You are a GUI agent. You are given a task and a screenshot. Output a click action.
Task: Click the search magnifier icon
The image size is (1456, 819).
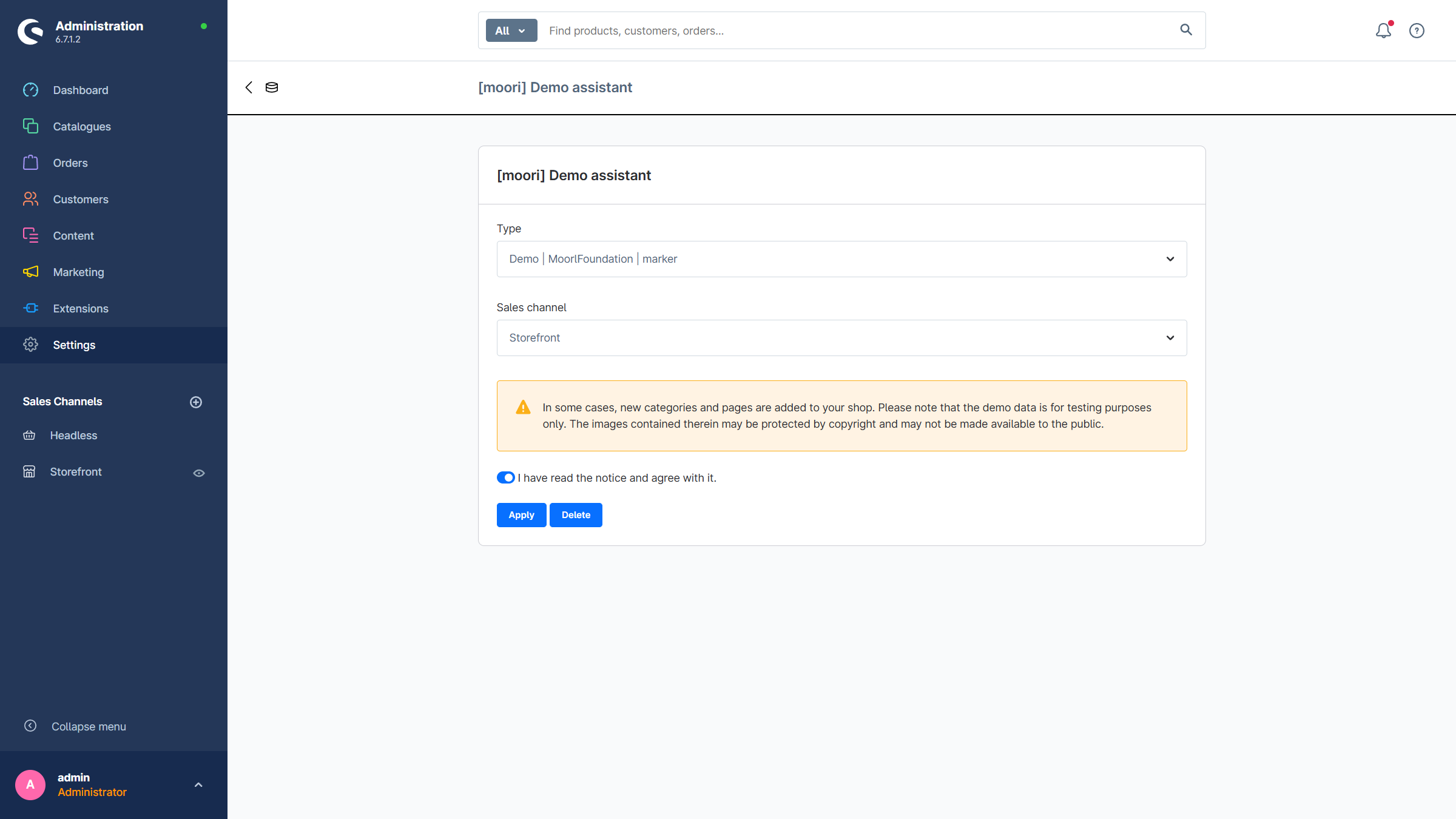pos(1186,30)
